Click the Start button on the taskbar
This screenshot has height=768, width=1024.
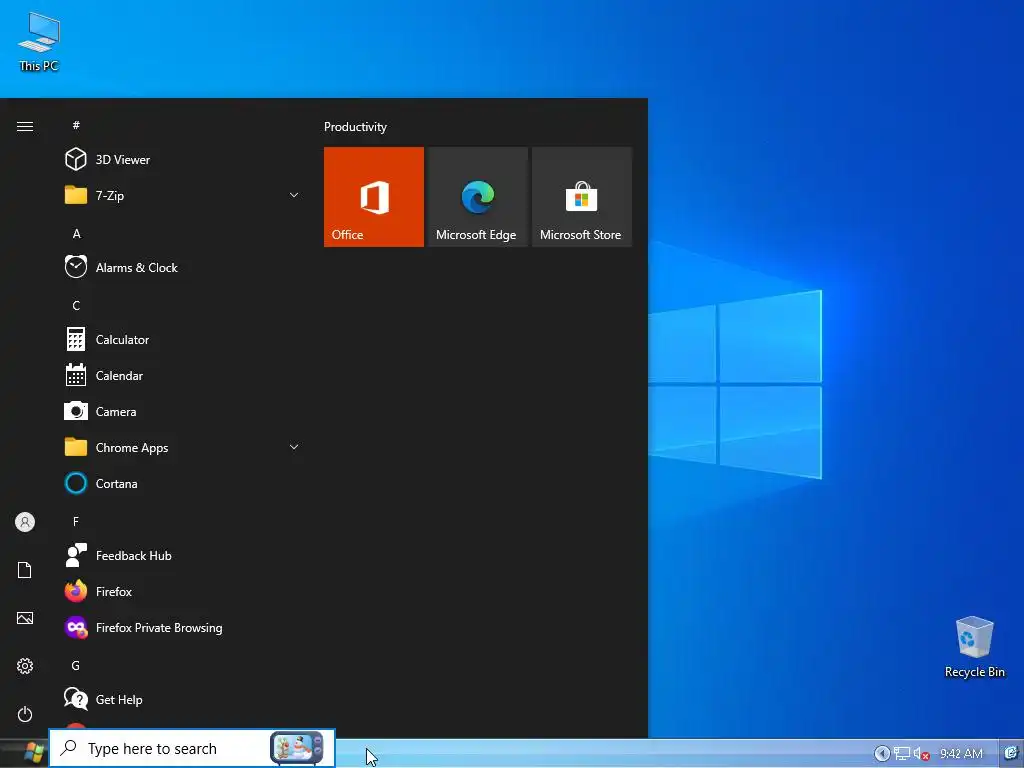point(33,752)
